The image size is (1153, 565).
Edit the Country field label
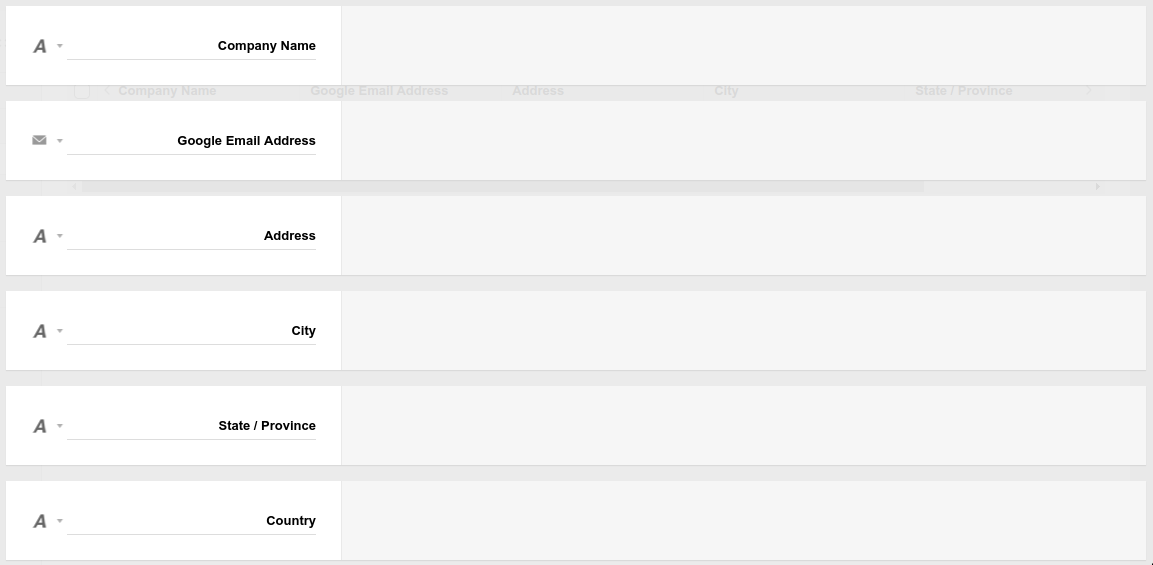click(191, 521)
